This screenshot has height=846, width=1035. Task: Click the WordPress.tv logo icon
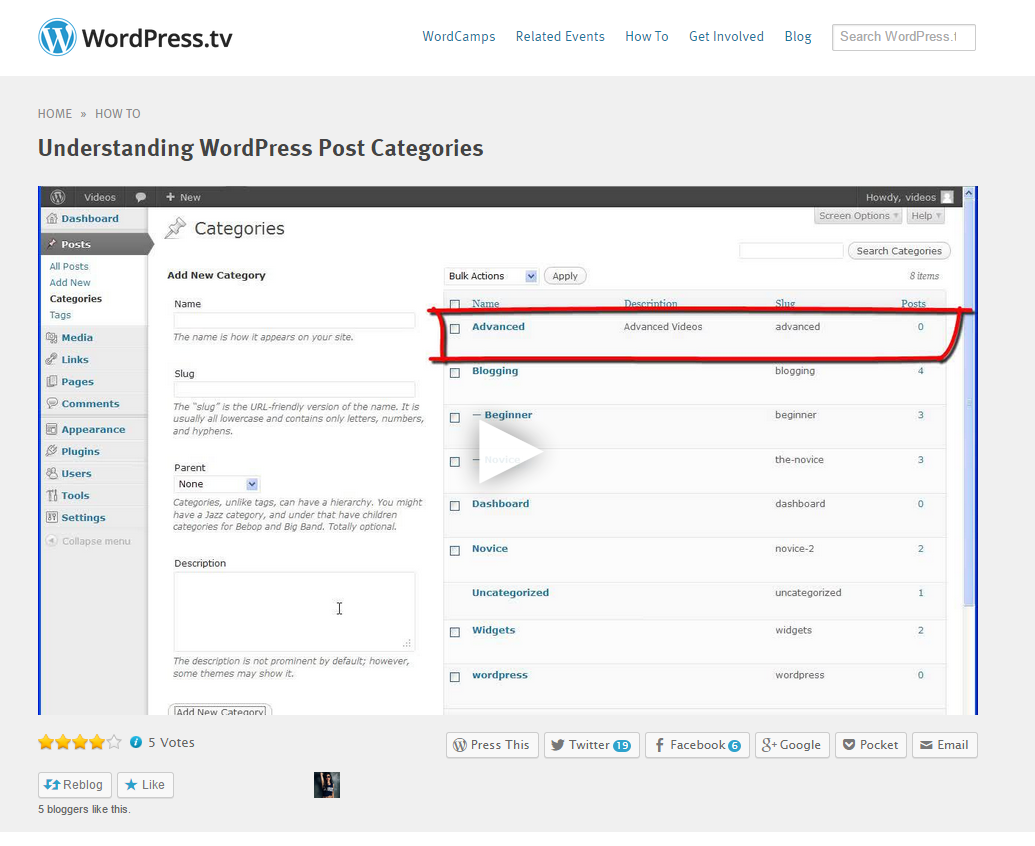pos(57,37)
